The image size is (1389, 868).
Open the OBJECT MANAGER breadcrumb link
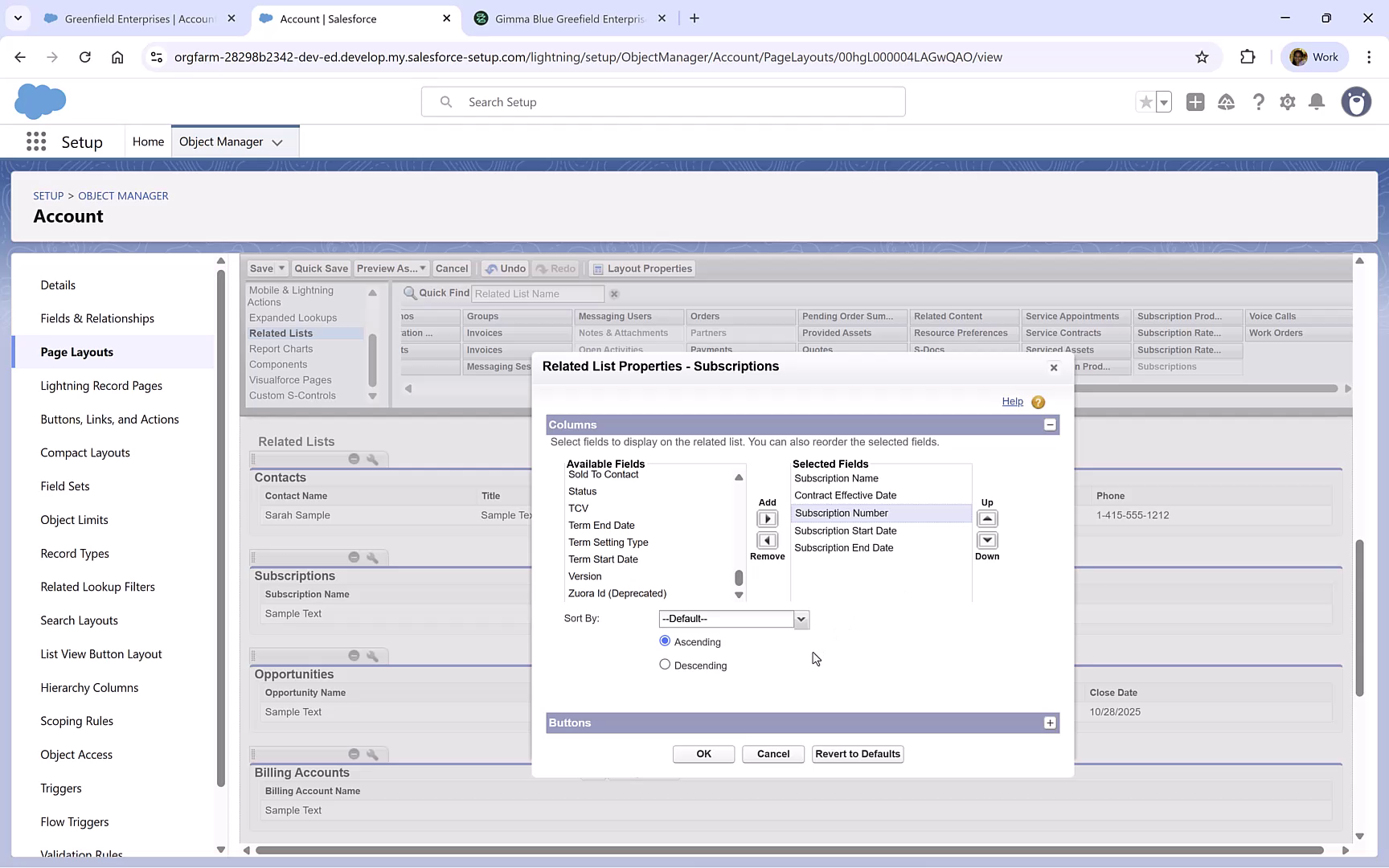pyautogui.click(x=123, y=195)
